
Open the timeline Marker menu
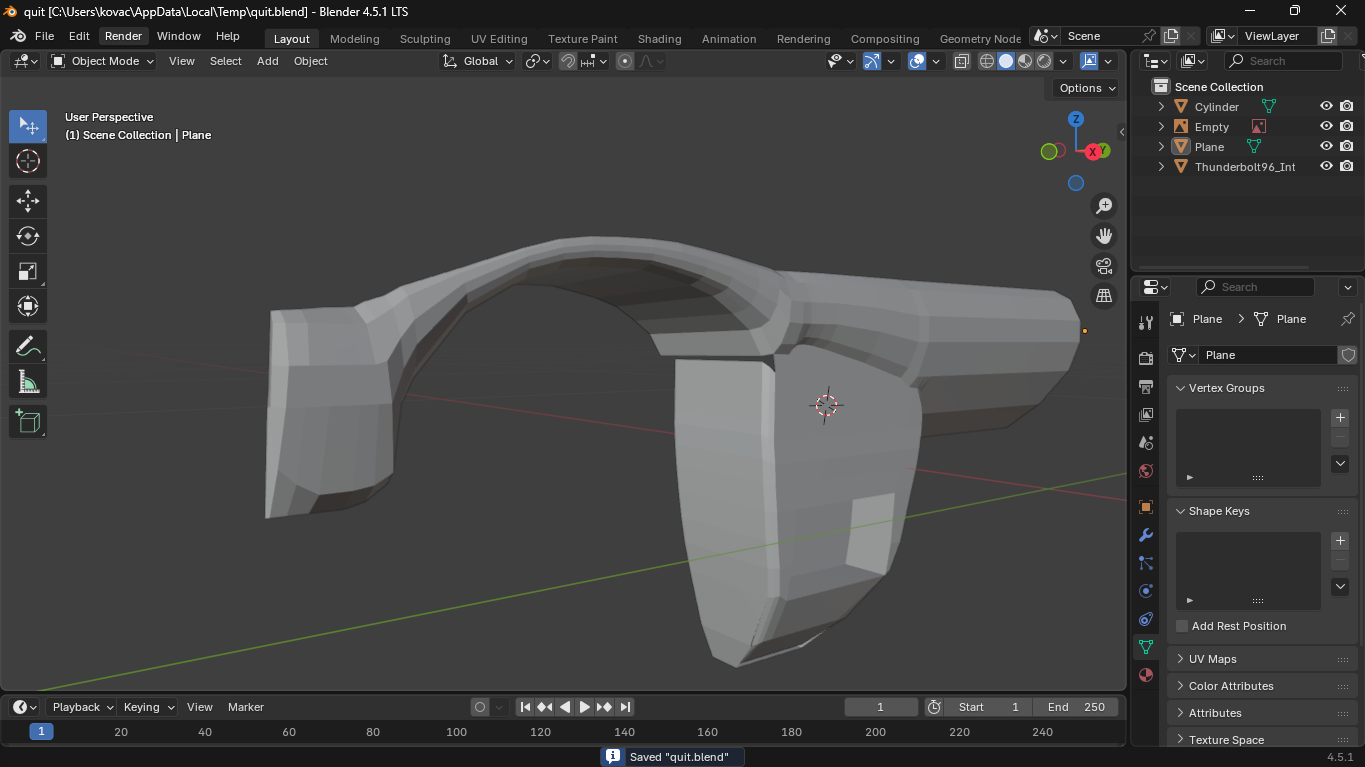tap(246, 707)
